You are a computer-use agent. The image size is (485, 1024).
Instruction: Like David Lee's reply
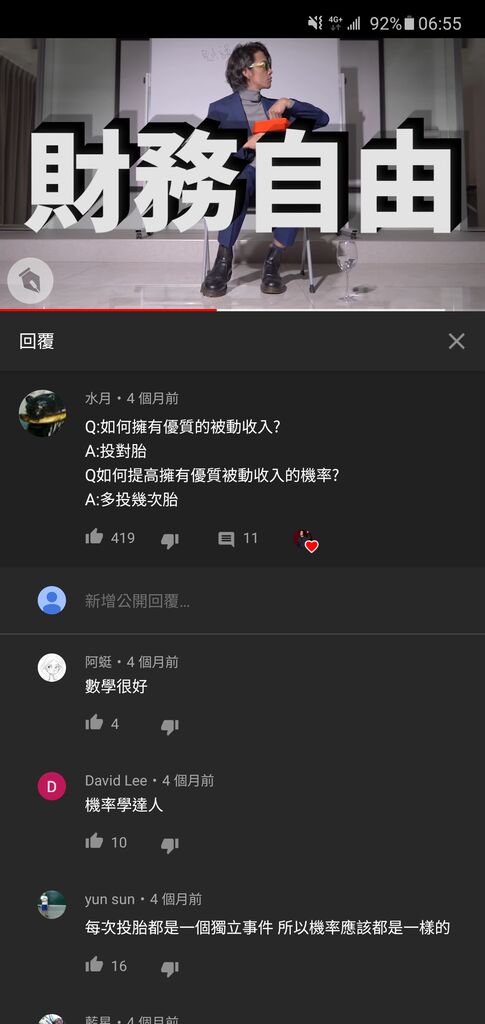click(x=94, y=841)
